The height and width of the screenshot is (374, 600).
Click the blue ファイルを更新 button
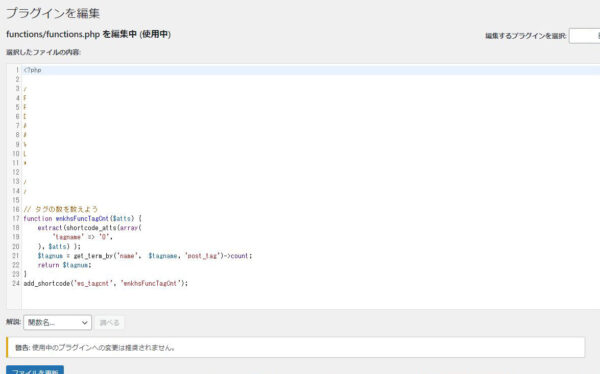click(35, 371)
